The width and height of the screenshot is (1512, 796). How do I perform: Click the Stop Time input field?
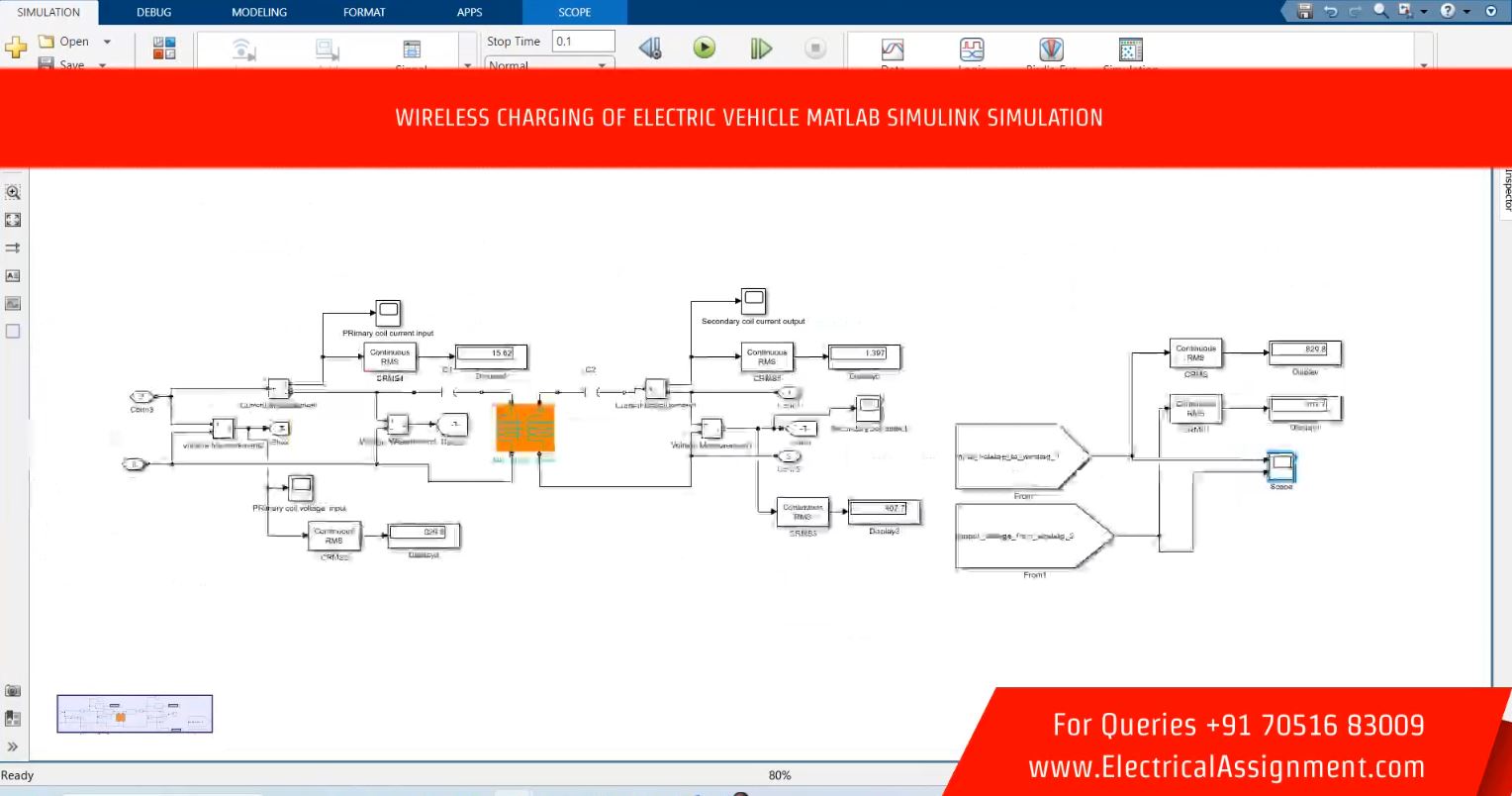pyautogui.click(x=583, y=42)
